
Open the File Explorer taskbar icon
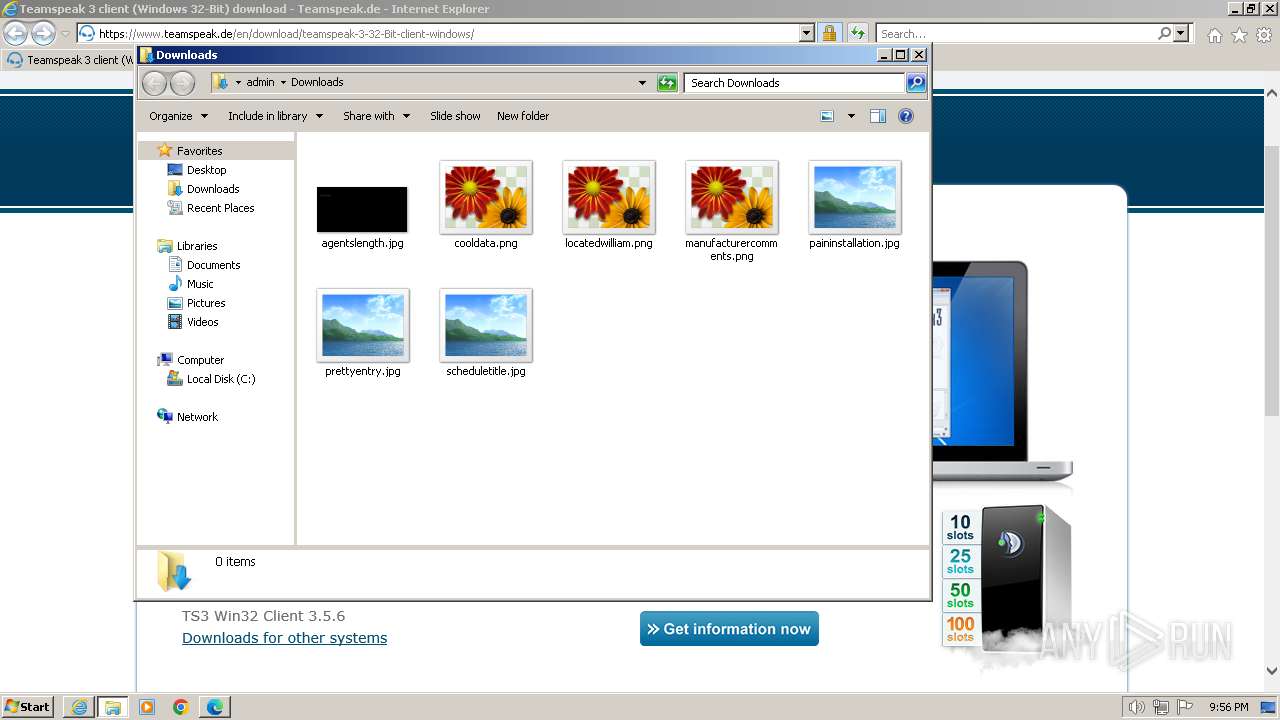112,707
